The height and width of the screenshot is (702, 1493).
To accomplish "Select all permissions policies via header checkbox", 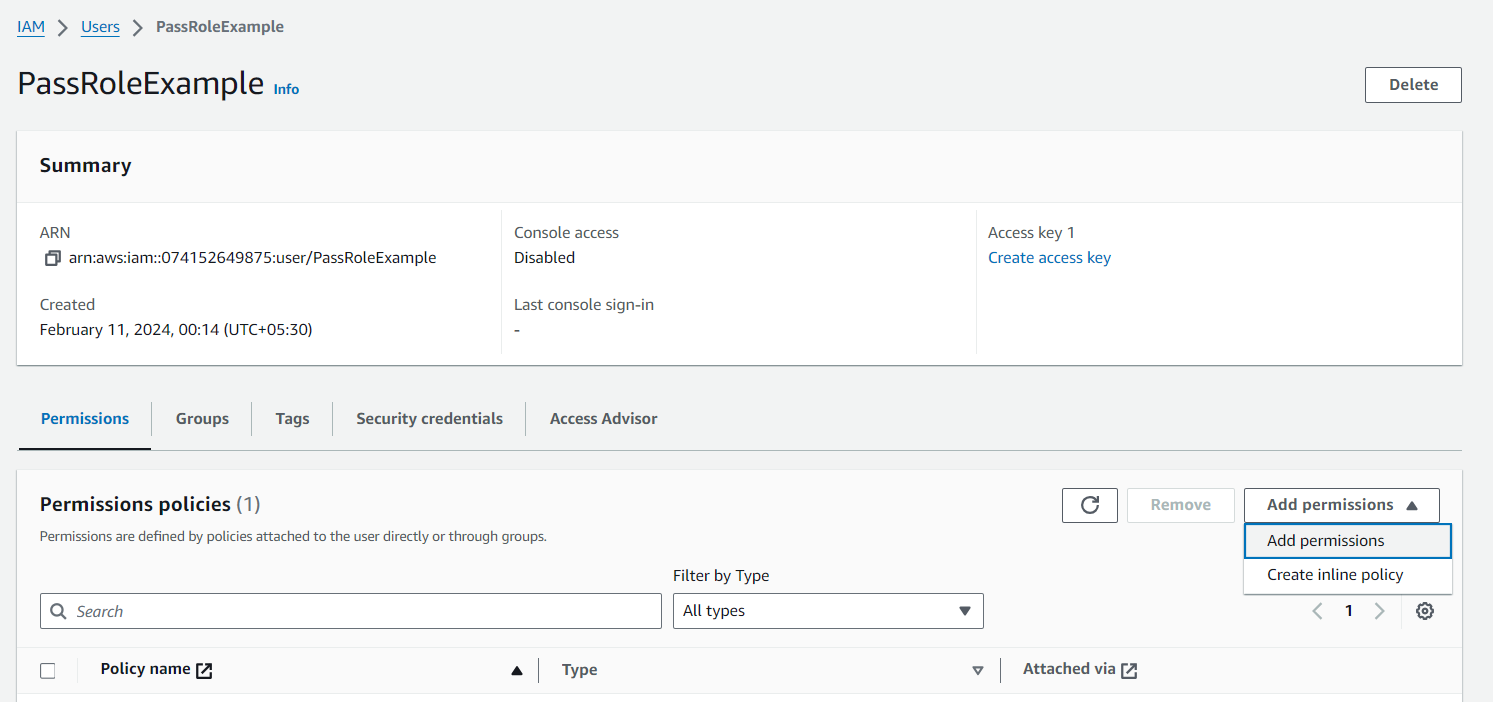I will pos(47,670).
